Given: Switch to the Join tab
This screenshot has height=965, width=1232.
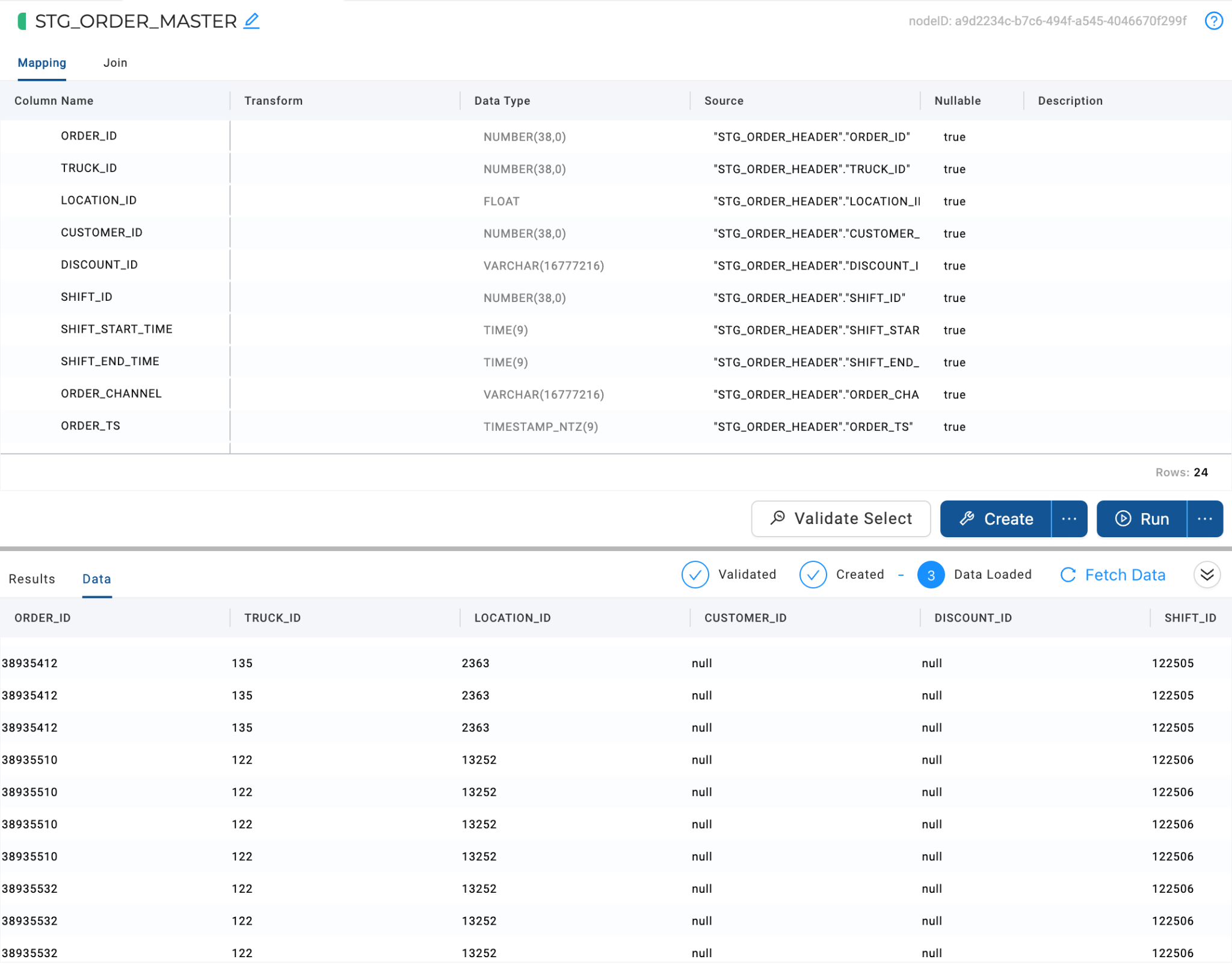Looking at the screenshot, I should tap(115, 63).
